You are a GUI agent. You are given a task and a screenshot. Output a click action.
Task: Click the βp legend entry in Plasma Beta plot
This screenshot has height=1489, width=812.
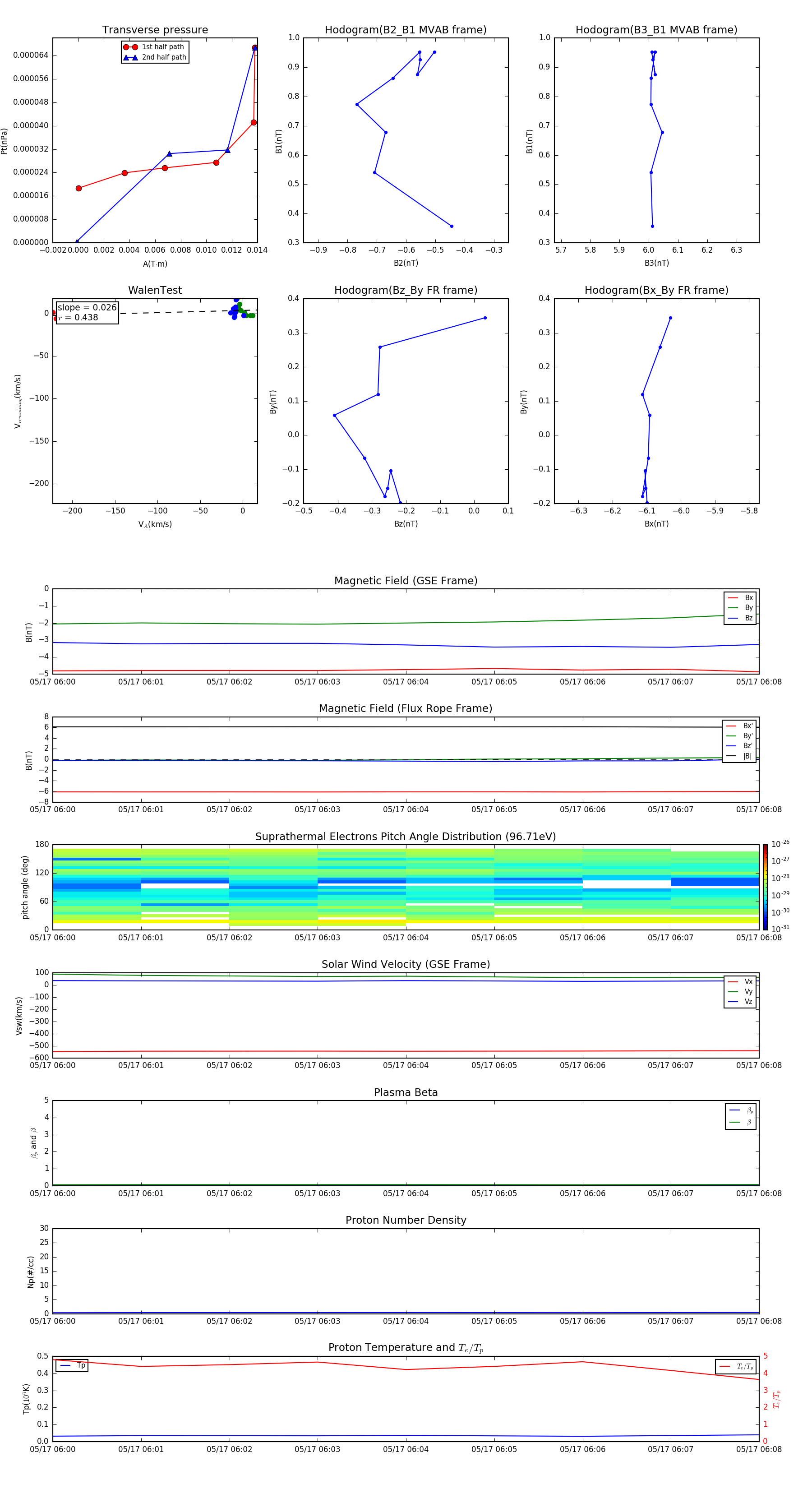point(741,1110)
